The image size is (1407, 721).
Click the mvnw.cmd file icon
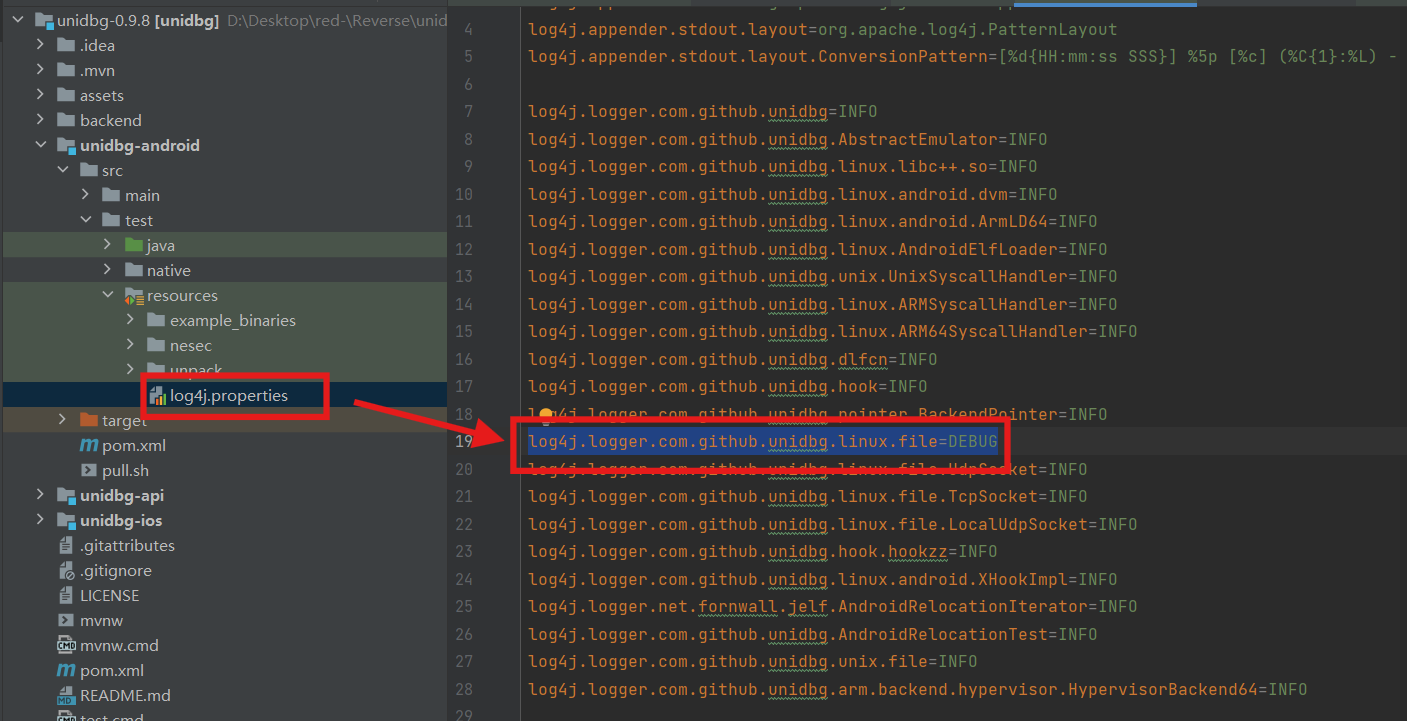67,646
